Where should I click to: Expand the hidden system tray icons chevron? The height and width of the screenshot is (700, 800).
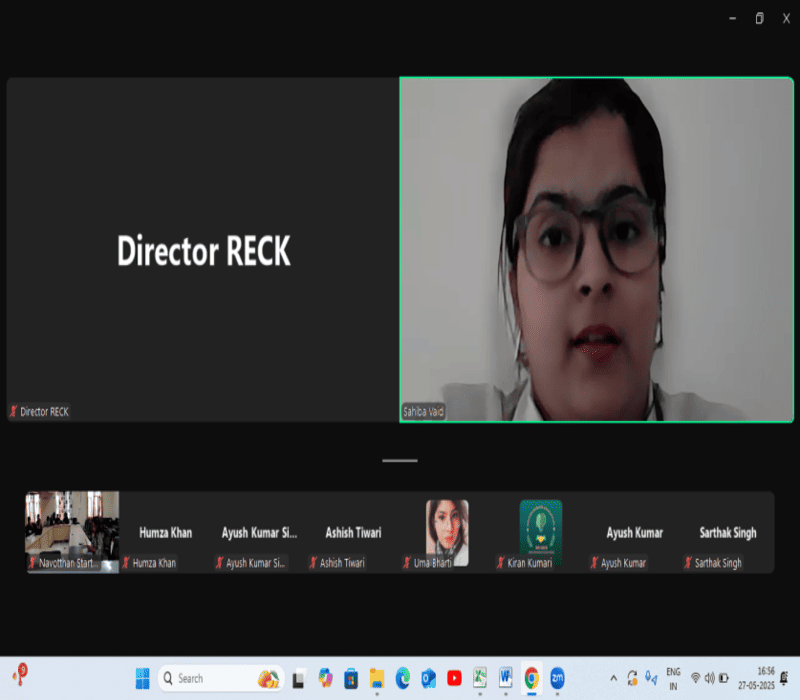(614, 678)
